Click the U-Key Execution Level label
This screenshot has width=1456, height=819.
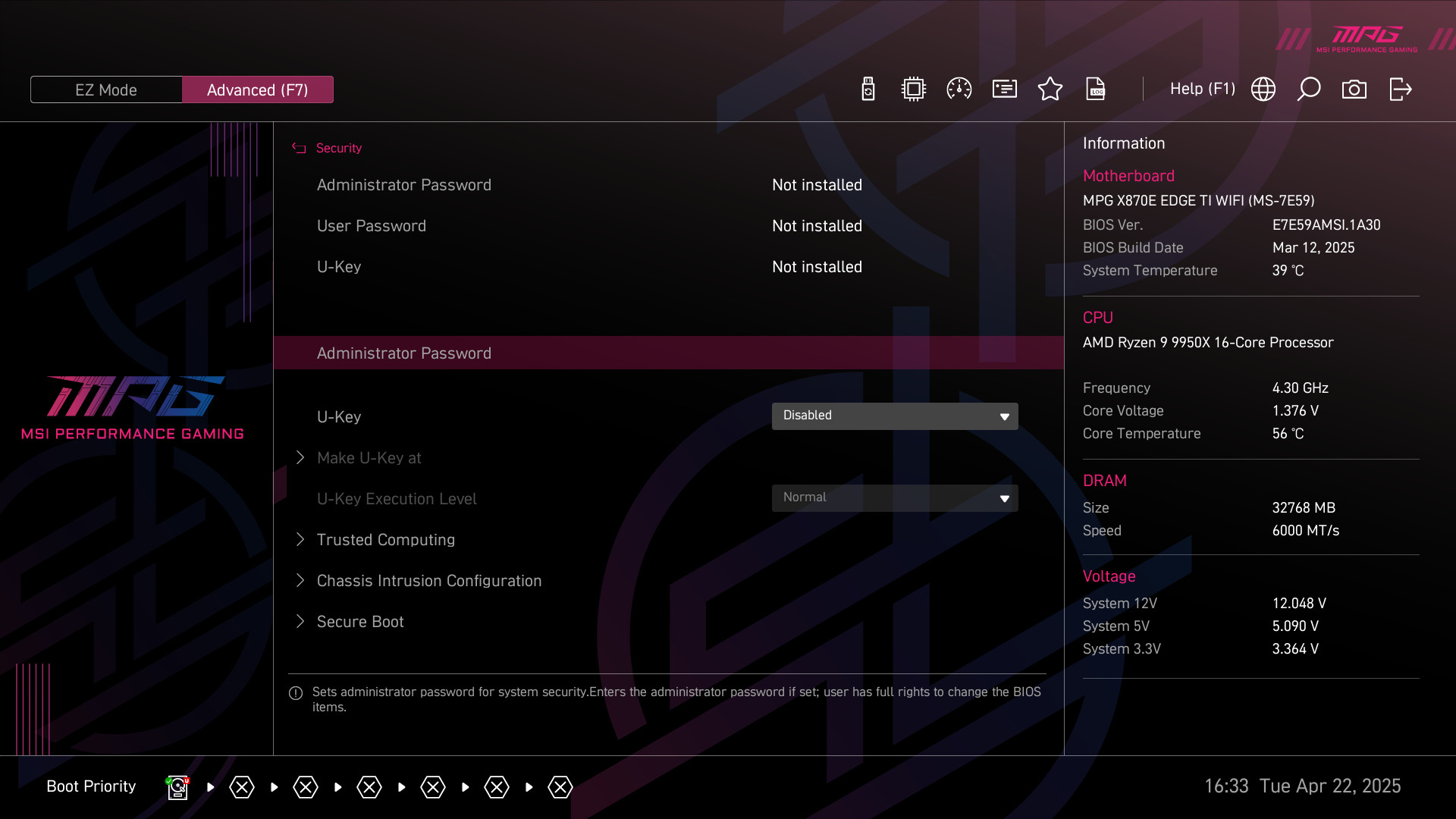pos(397,499)
